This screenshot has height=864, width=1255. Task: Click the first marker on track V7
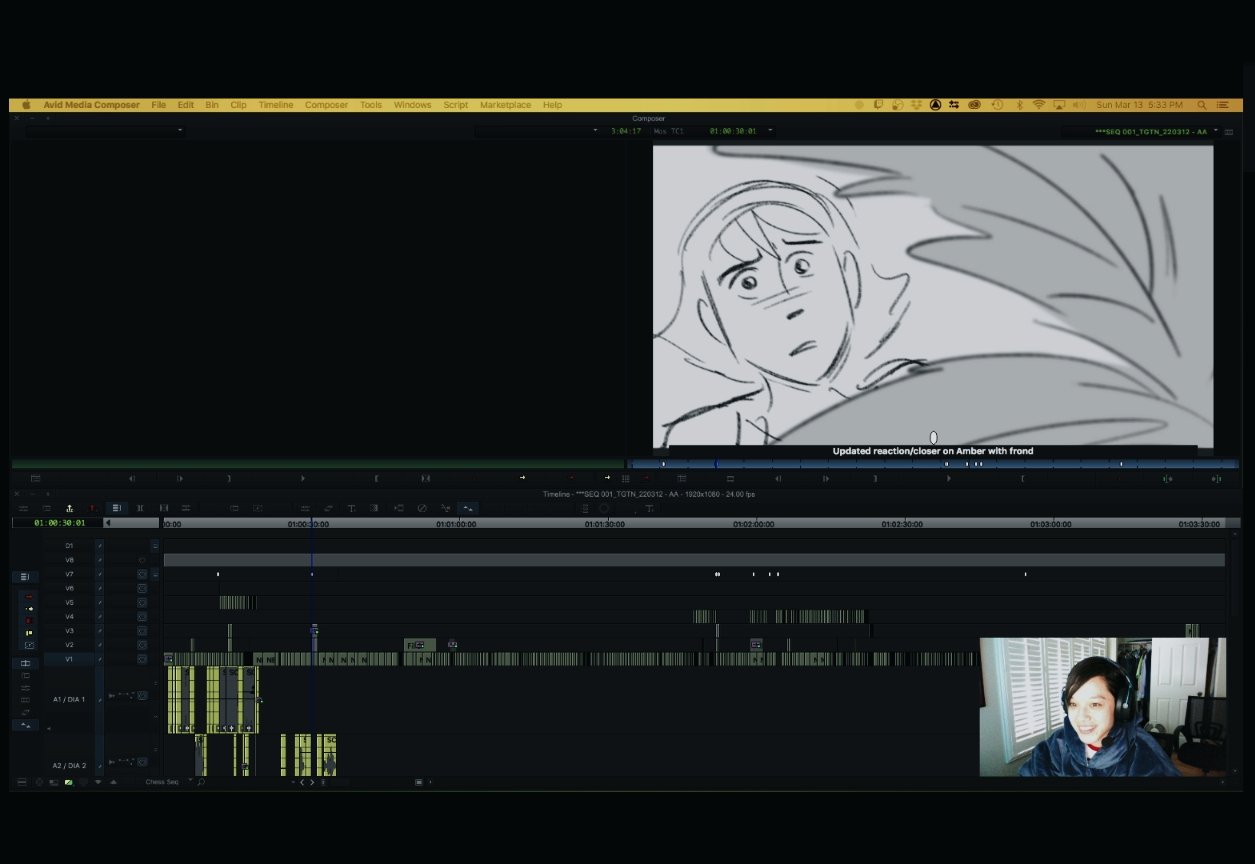coord(218,574)
